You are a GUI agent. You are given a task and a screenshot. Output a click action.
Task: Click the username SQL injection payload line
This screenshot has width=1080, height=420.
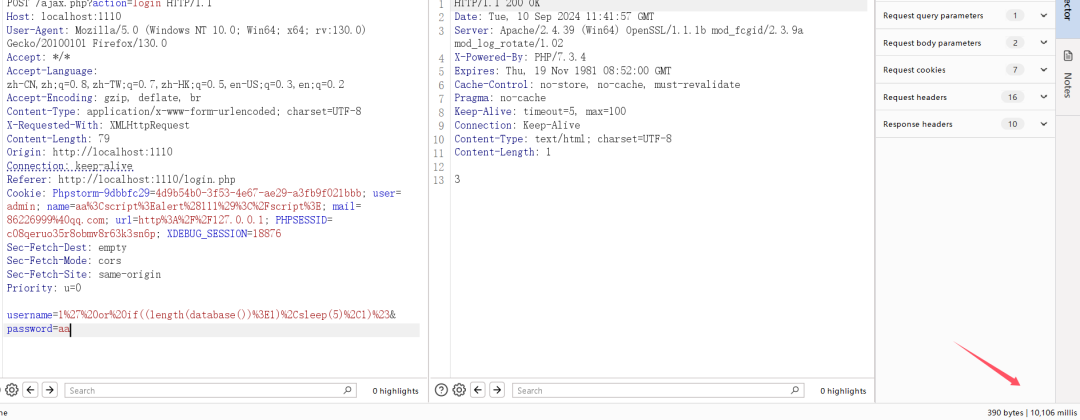pos(200,315)
